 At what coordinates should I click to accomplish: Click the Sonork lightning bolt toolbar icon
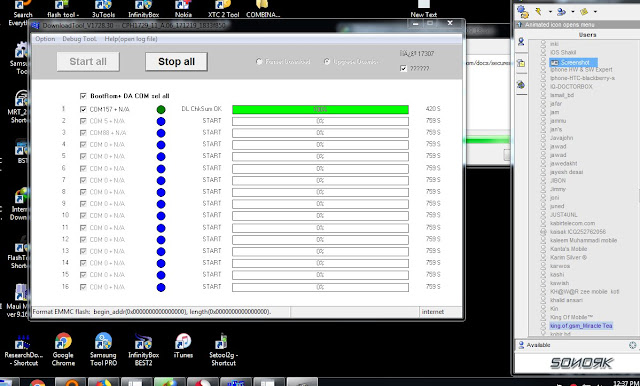(538, 11)
